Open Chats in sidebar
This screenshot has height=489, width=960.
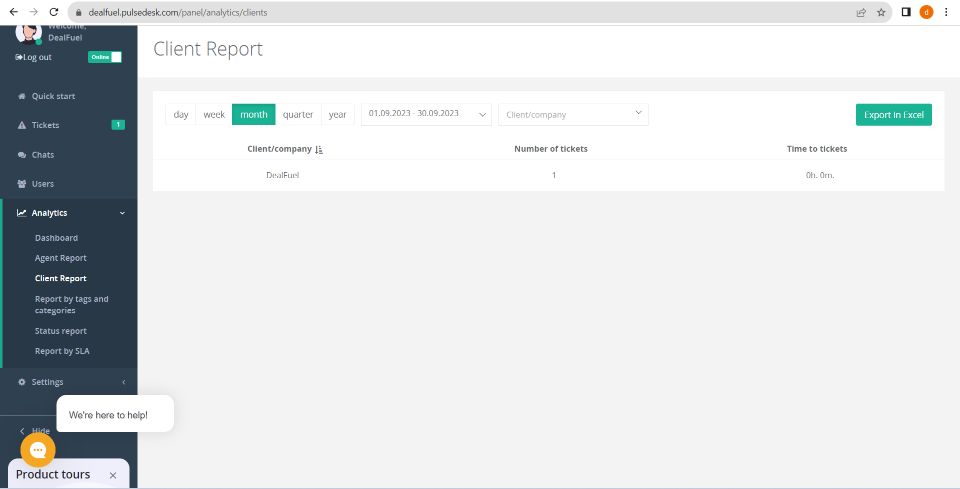point(43,155)
